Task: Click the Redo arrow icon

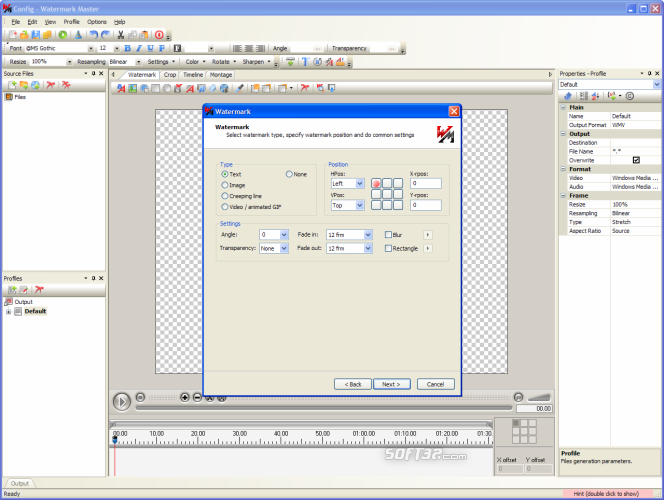Action: 105,35
